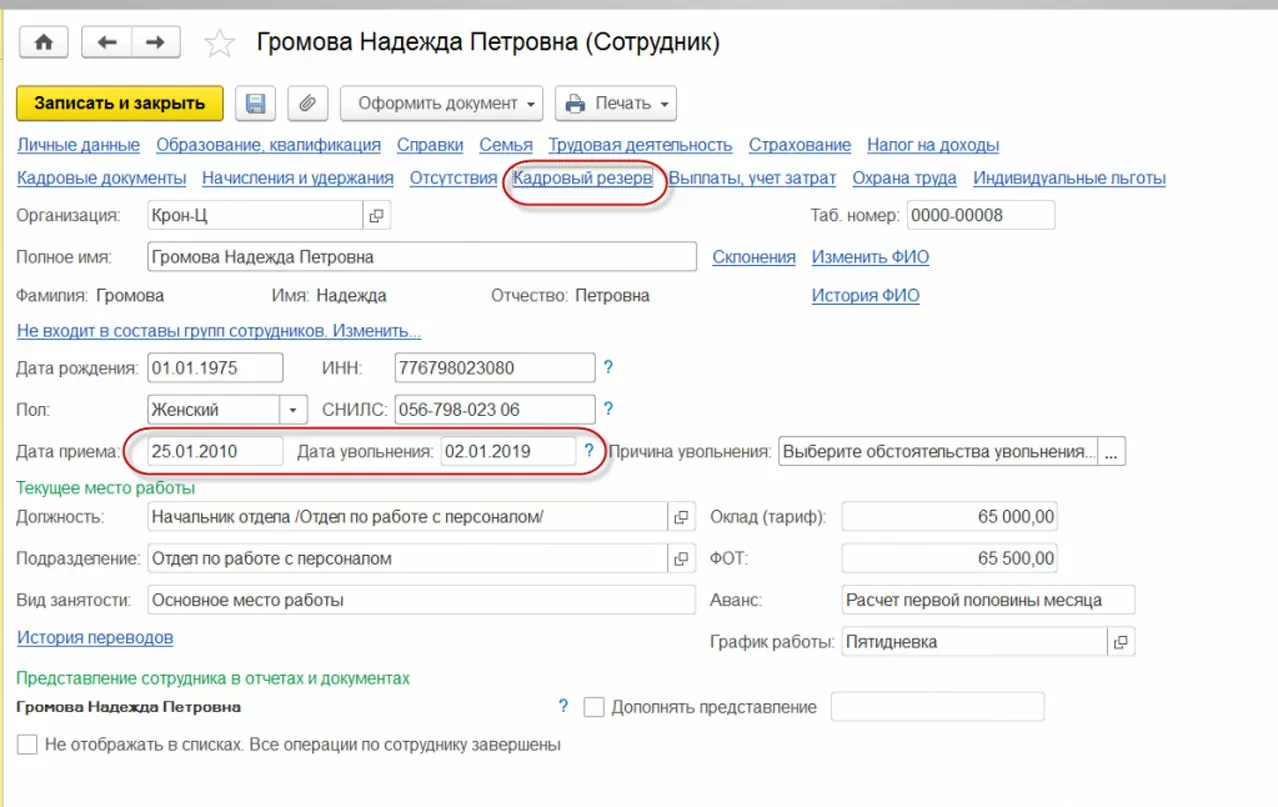
Task: Open the График работы record icon
Action: click(1121, 642)
